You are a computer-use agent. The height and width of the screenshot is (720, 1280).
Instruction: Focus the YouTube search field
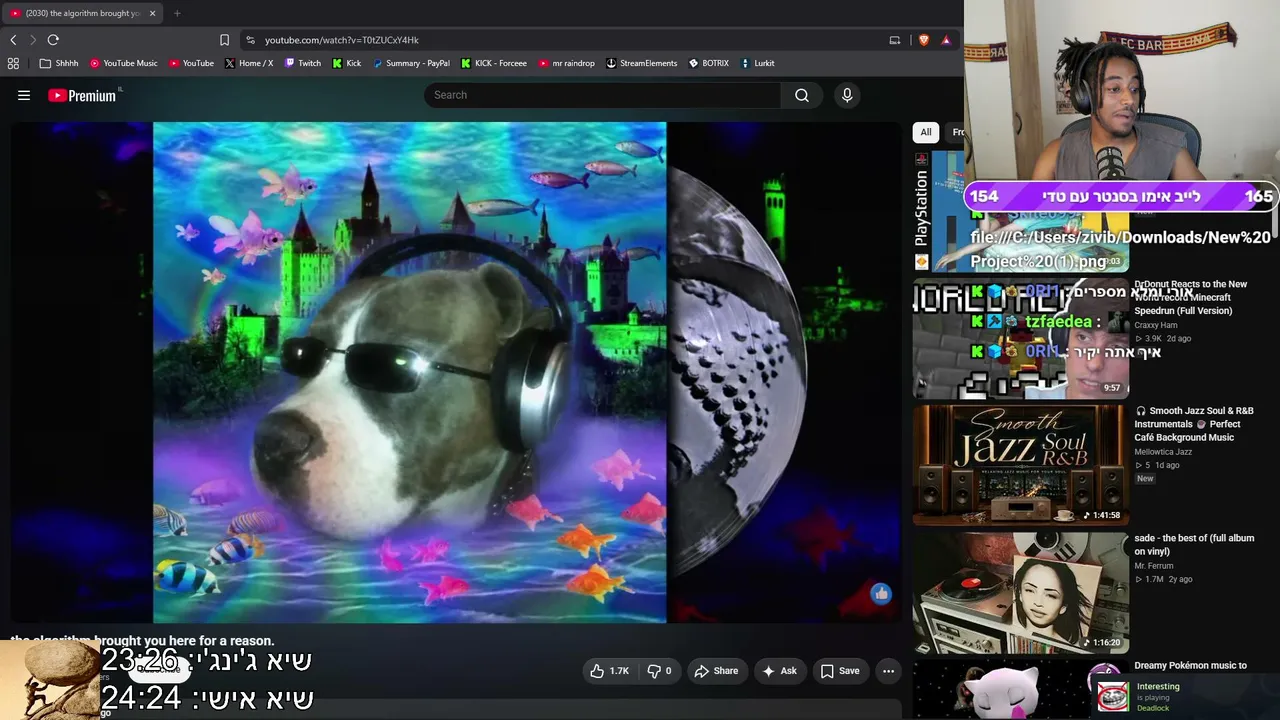(602, 95)
